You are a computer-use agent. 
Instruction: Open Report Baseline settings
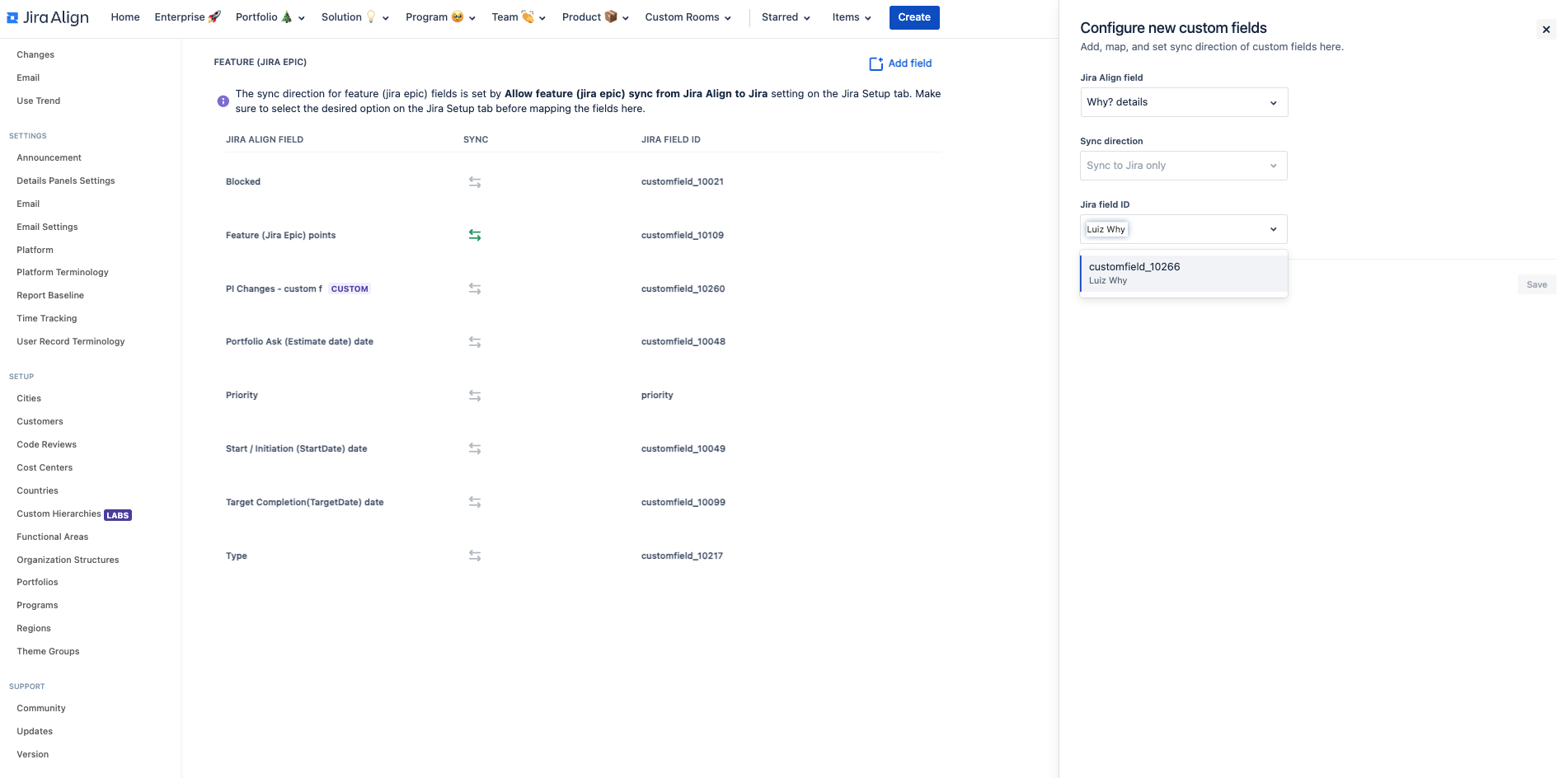(50, 296)
